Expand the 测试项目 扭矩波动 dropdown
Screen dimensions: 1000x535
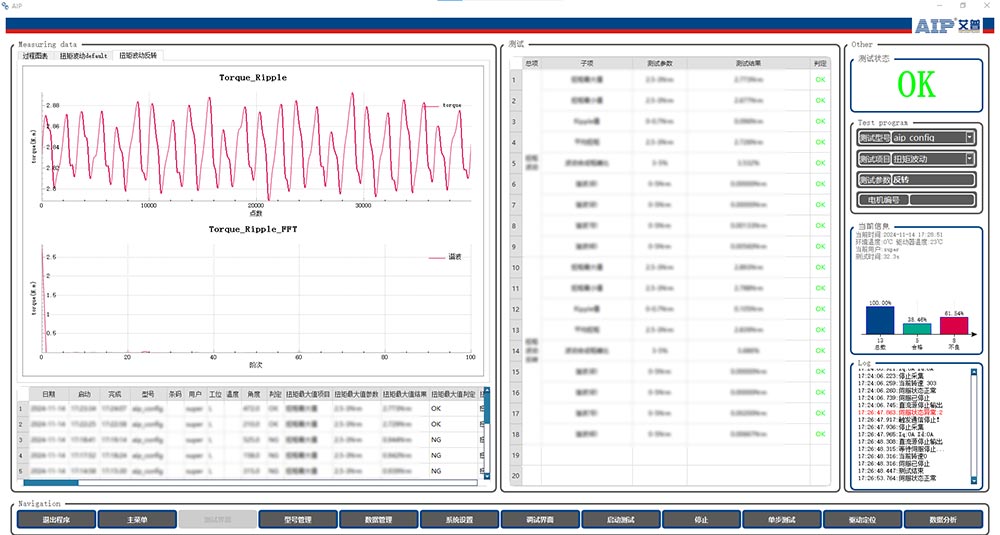tap(969, 158)
